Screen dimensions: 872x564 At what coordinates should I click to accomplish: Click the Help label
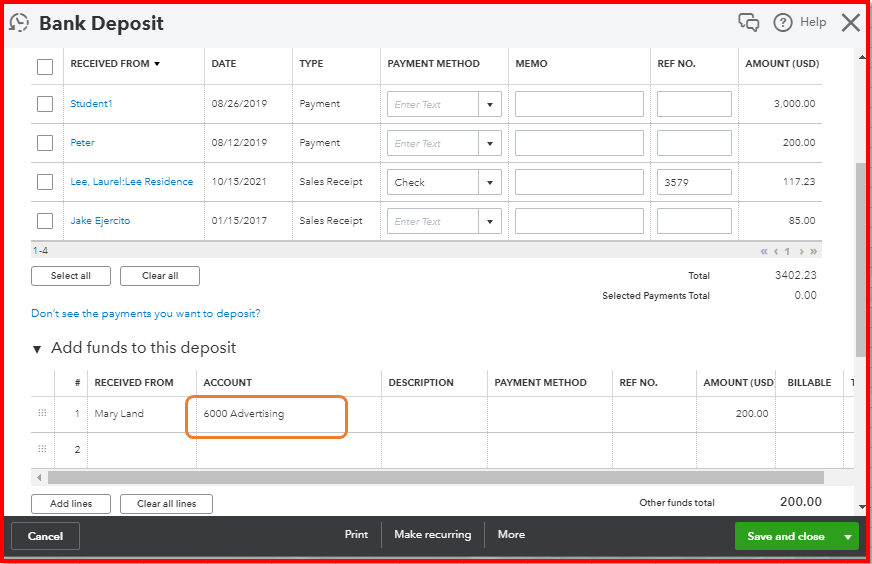coord(813,22)
